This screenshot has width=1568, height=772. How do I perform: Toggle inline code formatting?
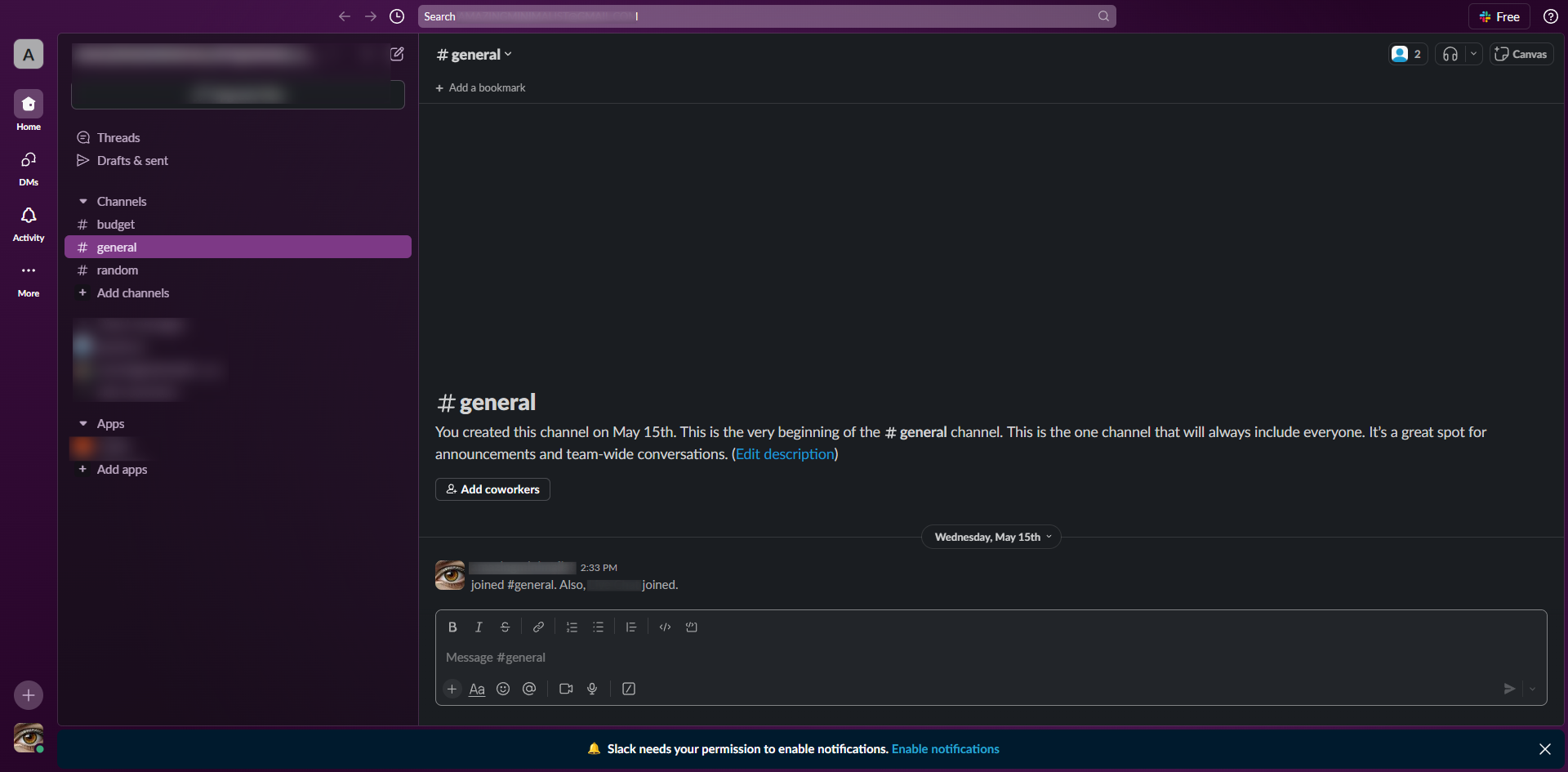pyautogui.click(x=665, y=627)
